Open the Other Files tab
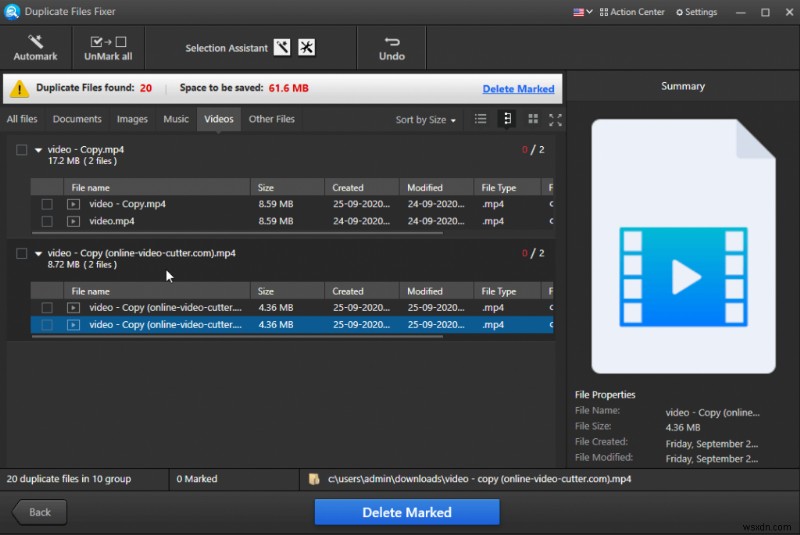 click(x=271, y=119)
